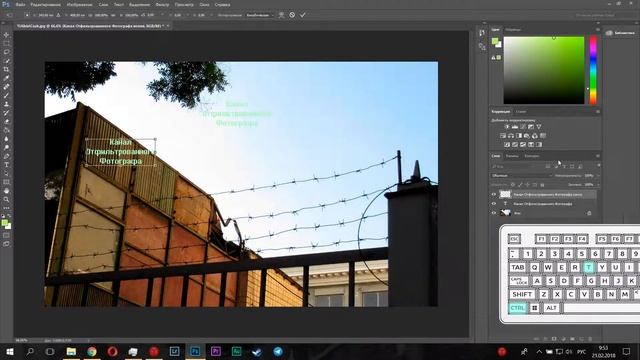Add a Curves adjustment layer

(x=523, y=127)
